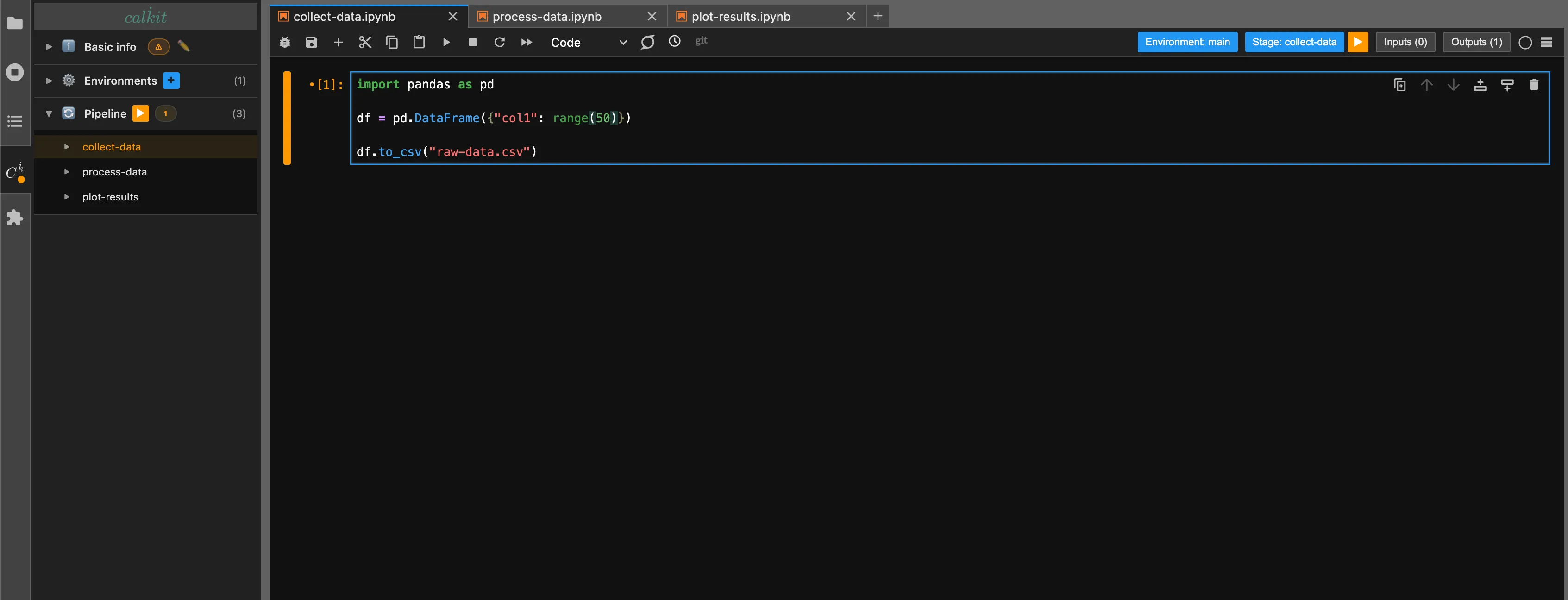Expand the Basic info section
1568x600 pixels.
pos(49,46)
